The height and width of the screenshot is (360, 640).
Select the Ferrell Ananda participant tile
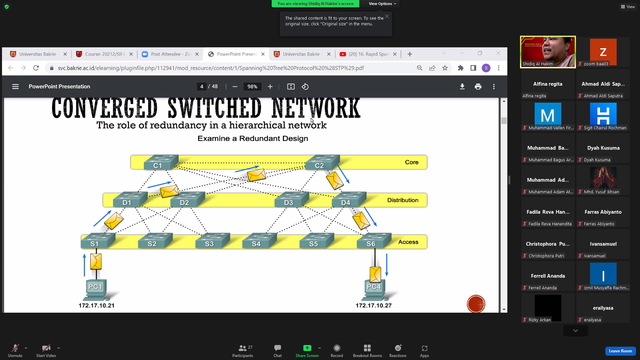click(548, 276)
